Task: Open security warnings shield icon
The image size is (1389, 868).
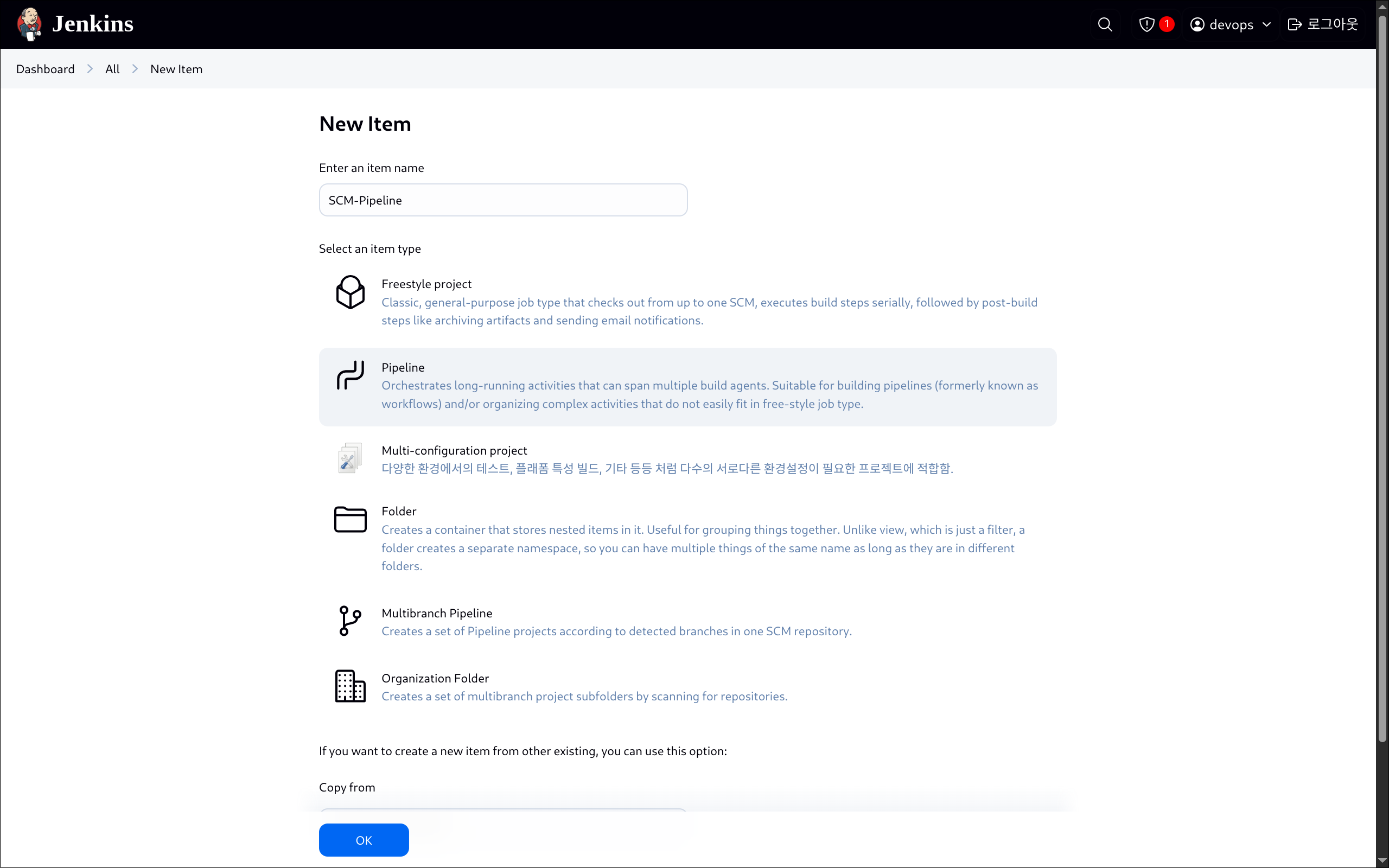Action: click(x=1146, y=24)
